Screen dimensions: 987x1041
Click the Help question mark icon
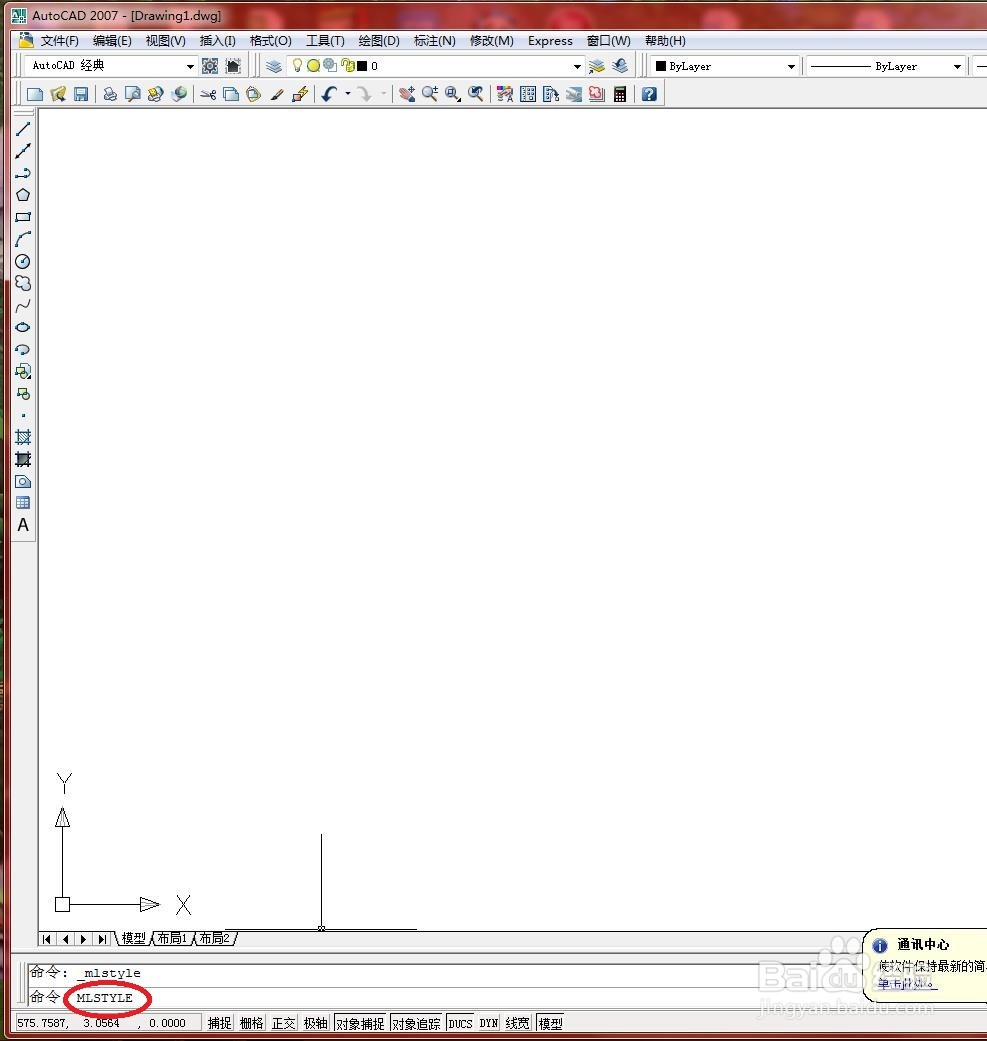[649, 94]
